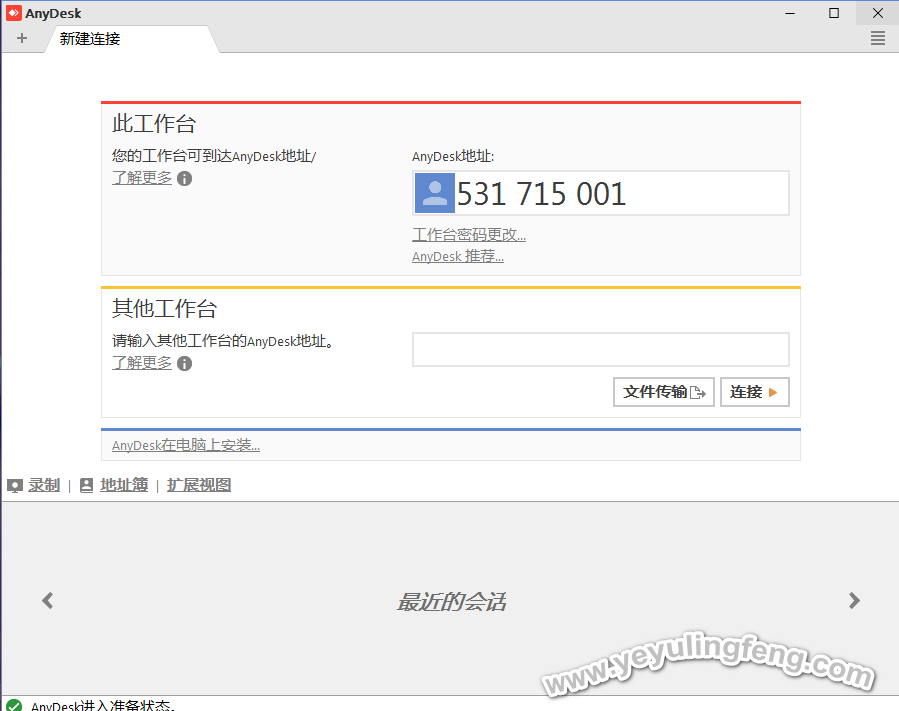Maximize the AnyDesk window
This screenshot has width=899, height=711.
click(x=834, y=13)
